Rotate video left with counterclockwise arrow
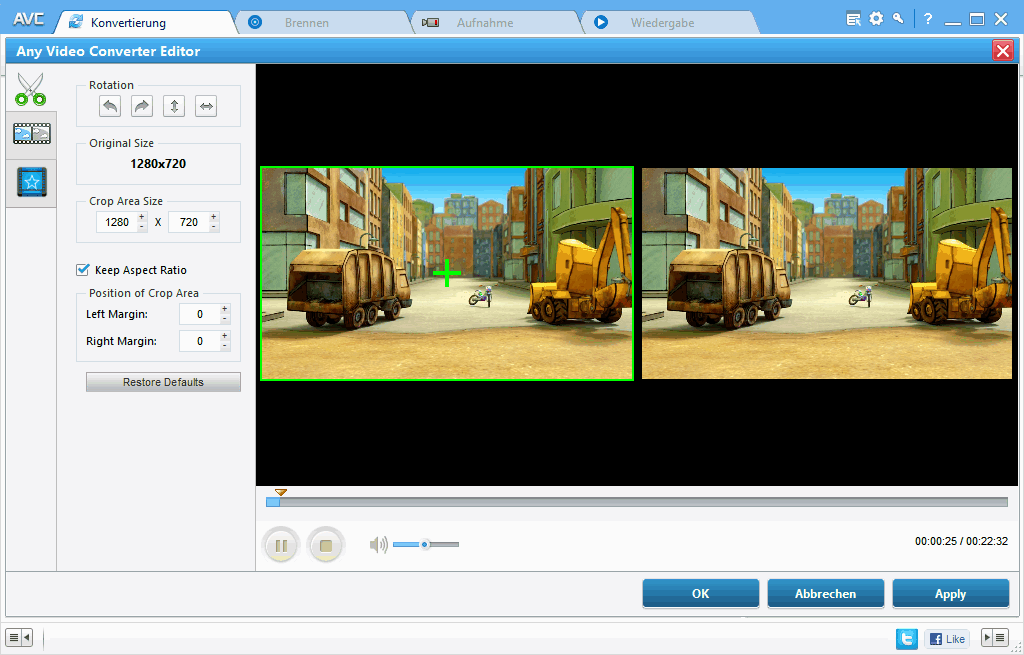The height and width of the screenshot is (655, 1024). coord(110,106)
